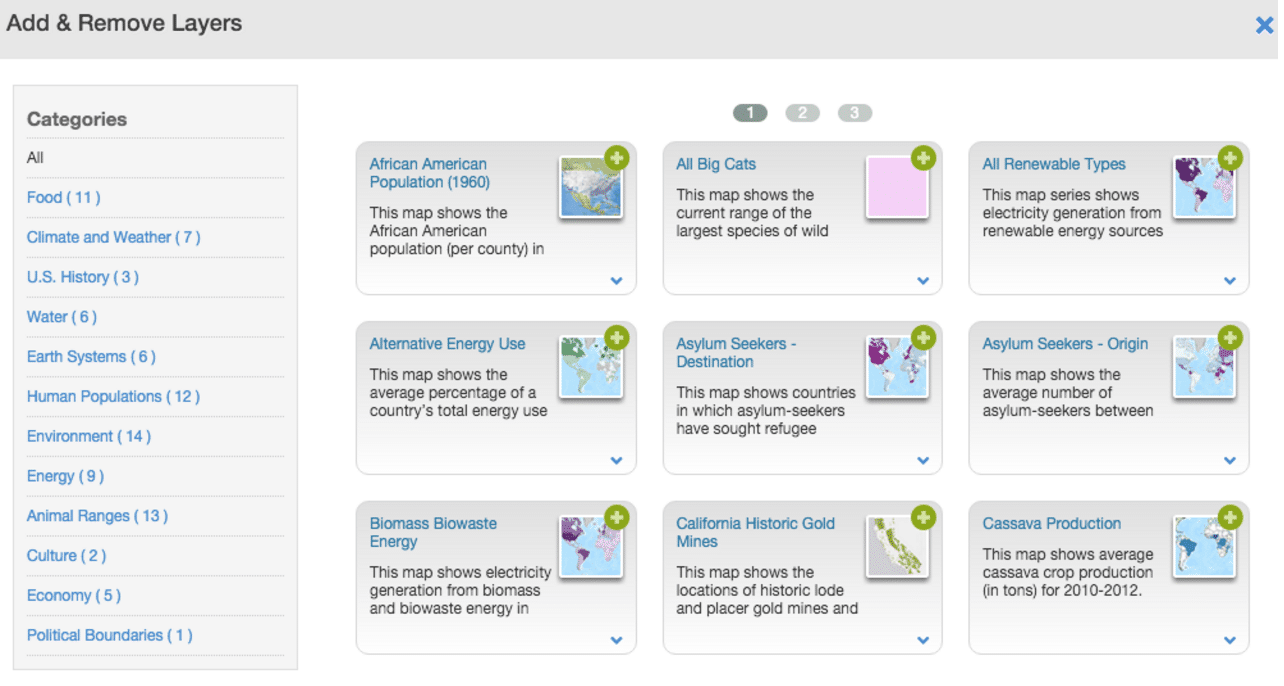Filter layers by Climate and Weather category
The image size is (1284, 686).
click(113, 237)
